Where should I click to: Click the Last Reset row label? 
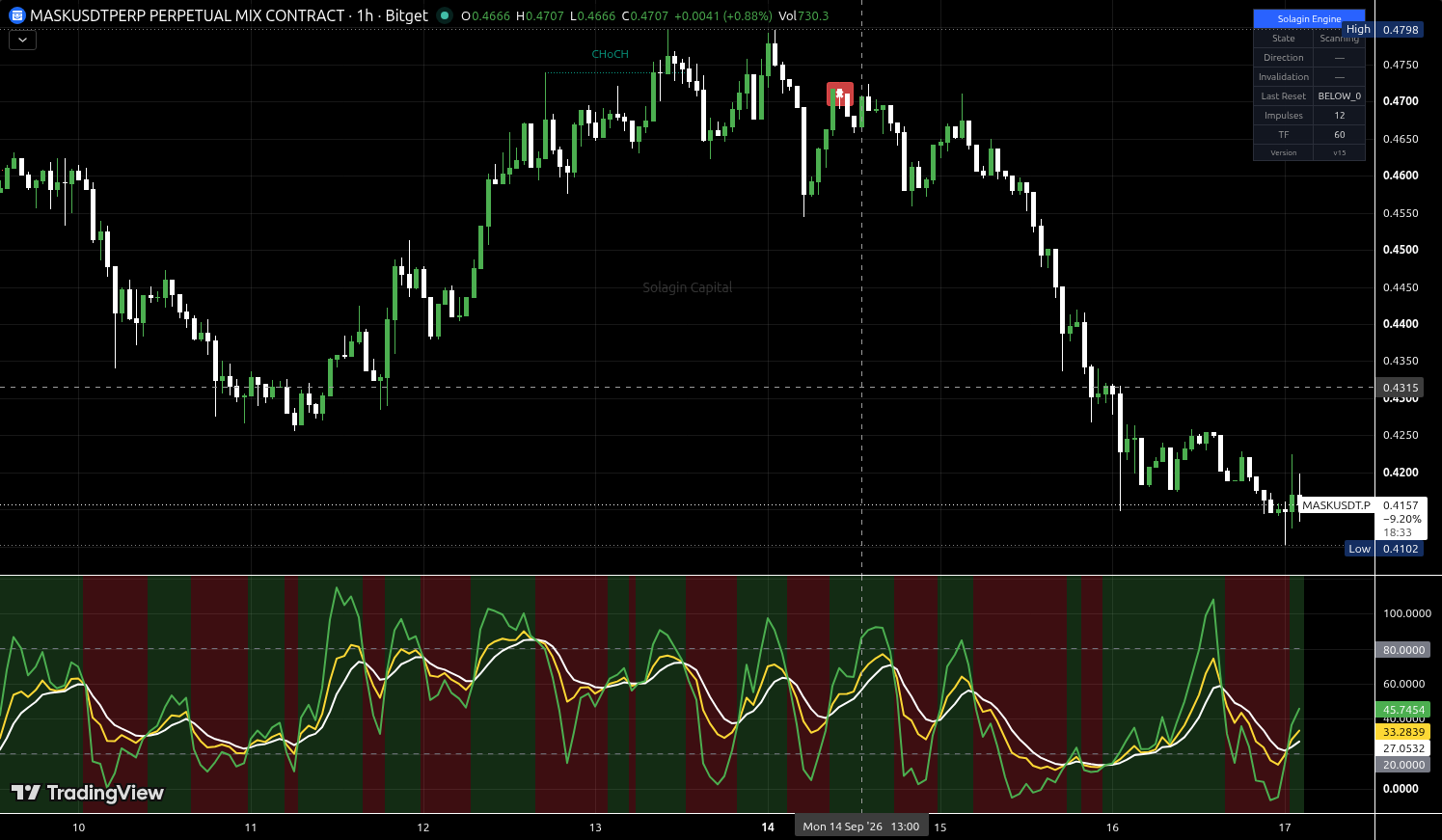(1283, 96)
